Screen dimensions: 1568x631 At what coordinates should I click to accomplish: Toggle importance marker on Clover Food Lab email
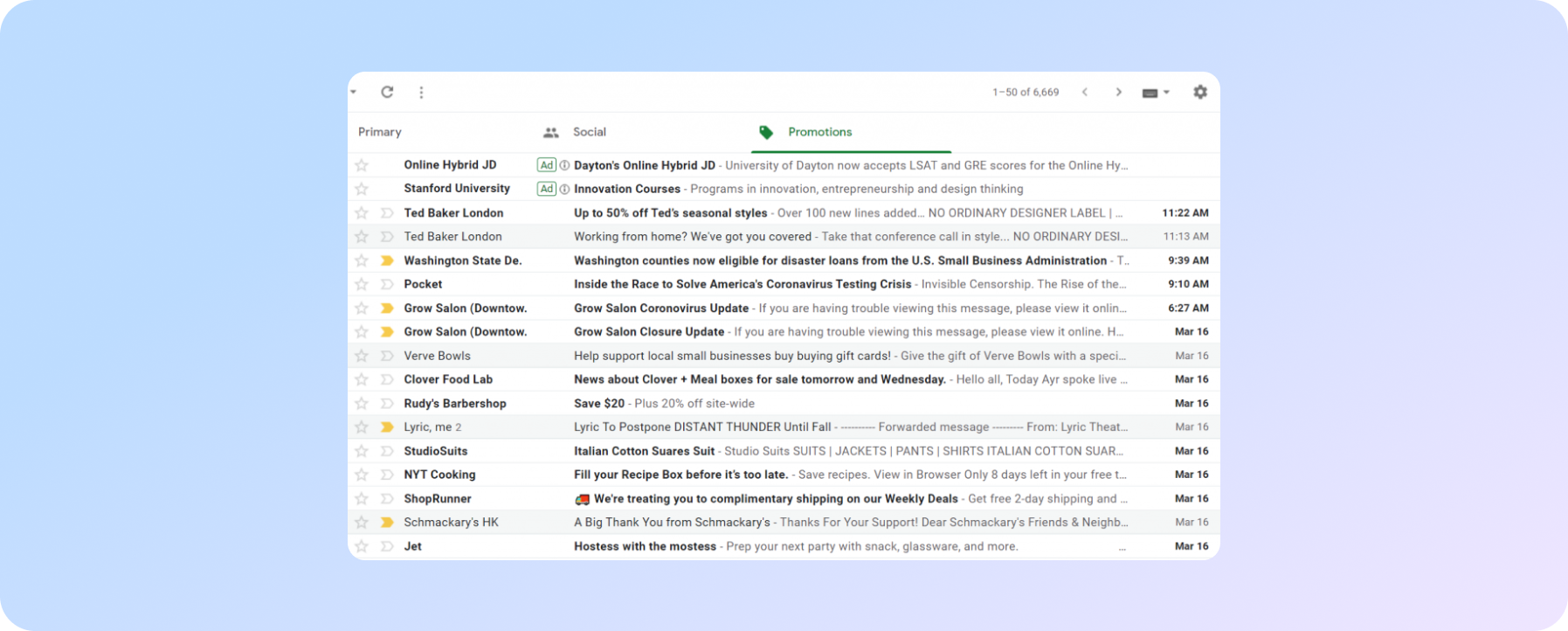click(387, 379)
